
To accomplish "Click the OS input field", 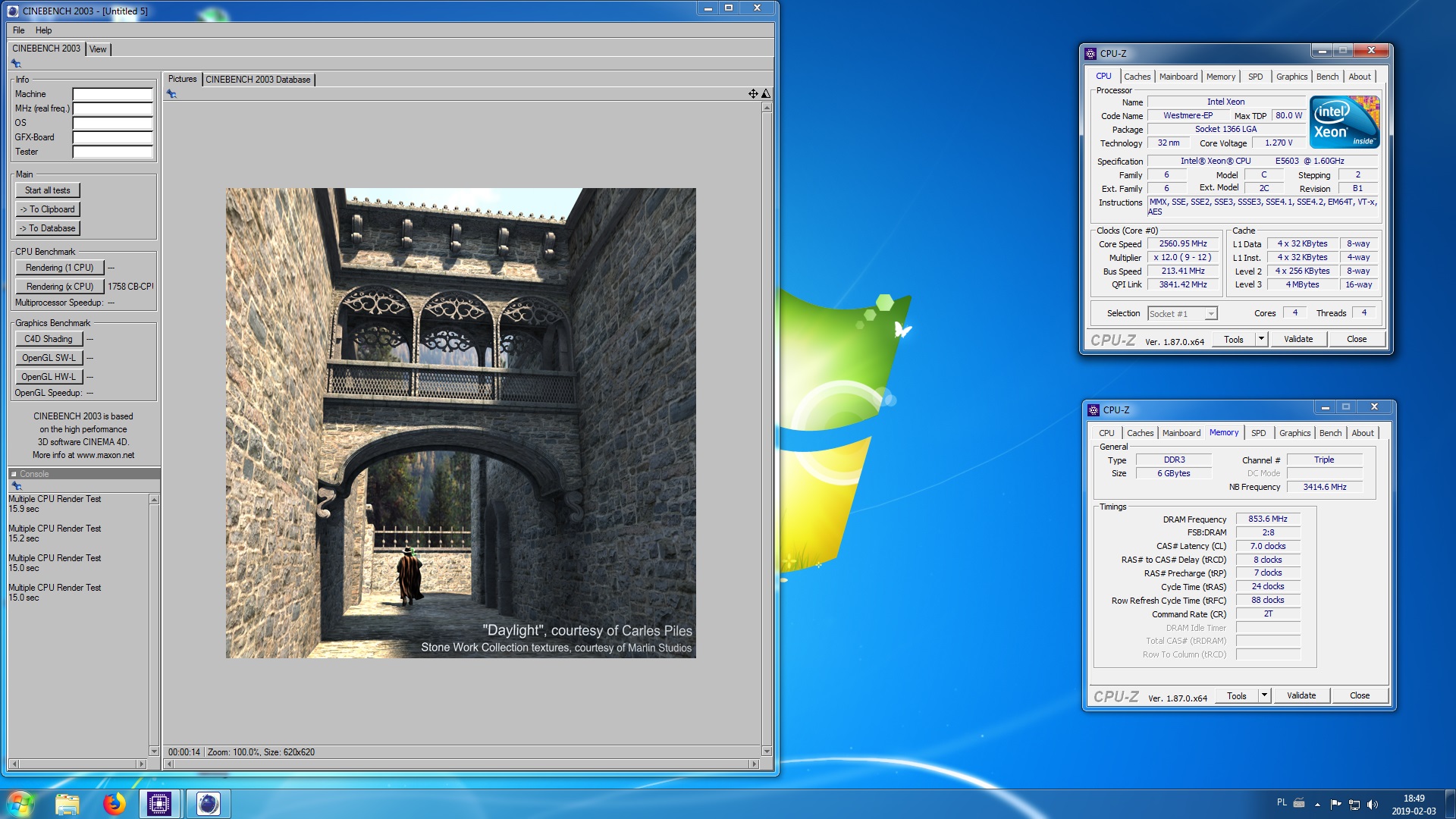I will click(112, 123).
